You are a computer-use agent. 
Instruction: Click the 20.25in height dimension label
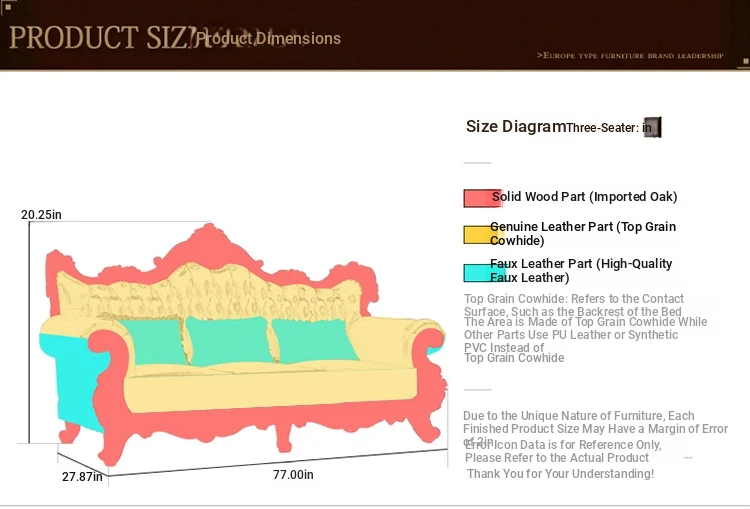[x=41, y=214]
